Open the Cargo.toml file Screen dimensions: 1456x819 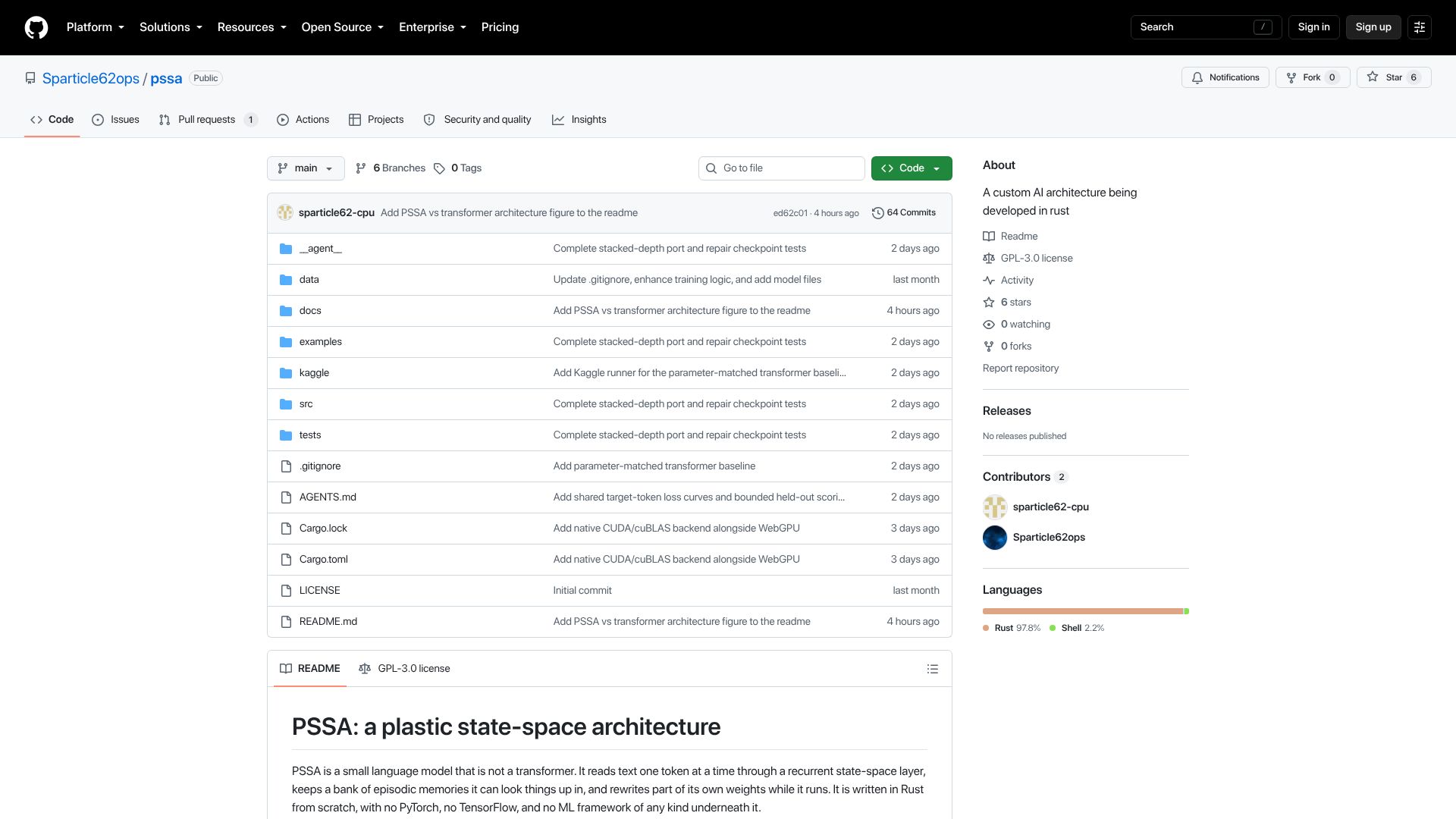point(323,560)
